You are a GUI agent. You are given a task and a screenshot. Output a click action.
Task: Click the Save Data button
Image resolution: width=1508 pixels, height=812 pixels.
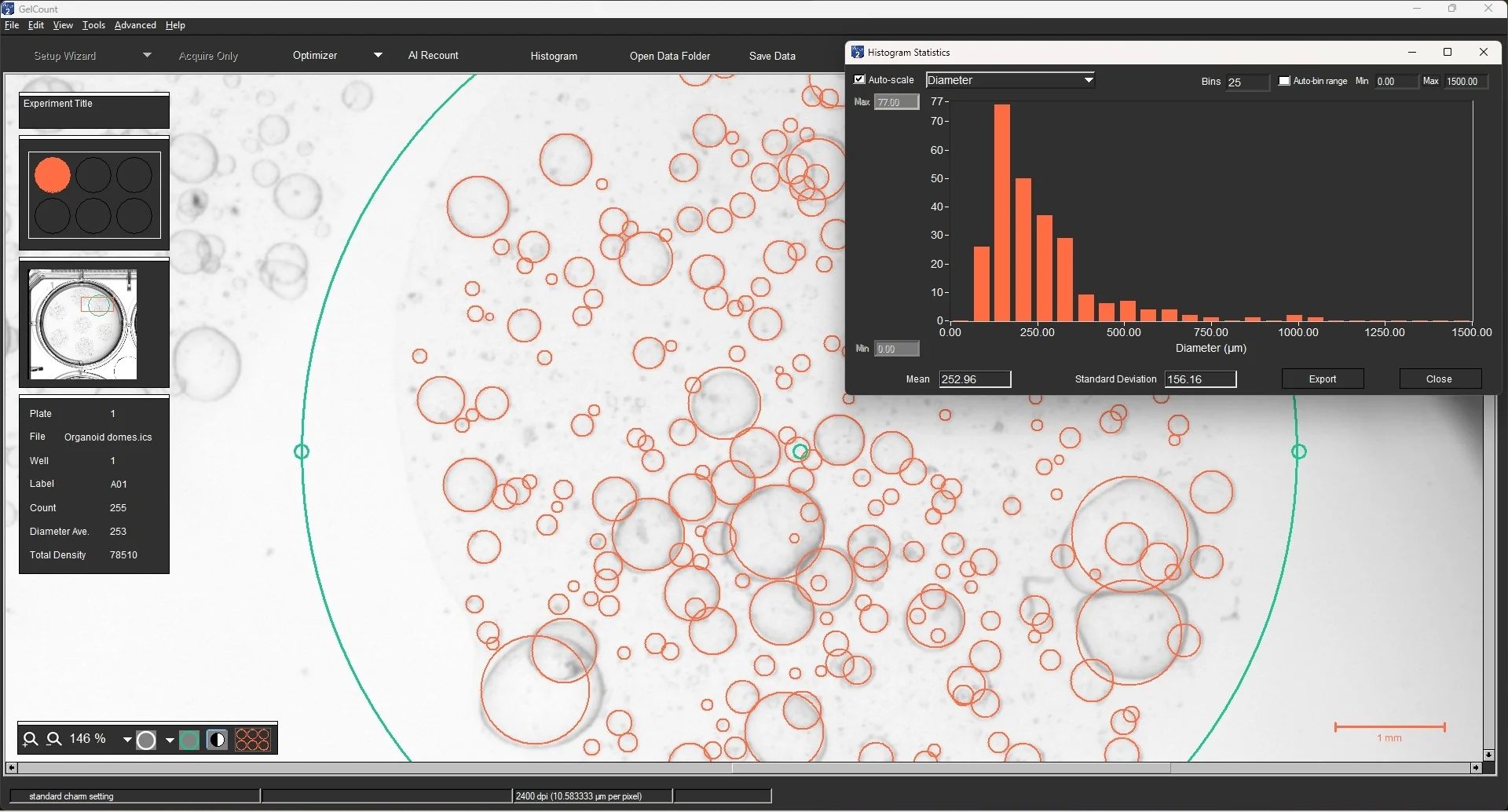[772, 56]
